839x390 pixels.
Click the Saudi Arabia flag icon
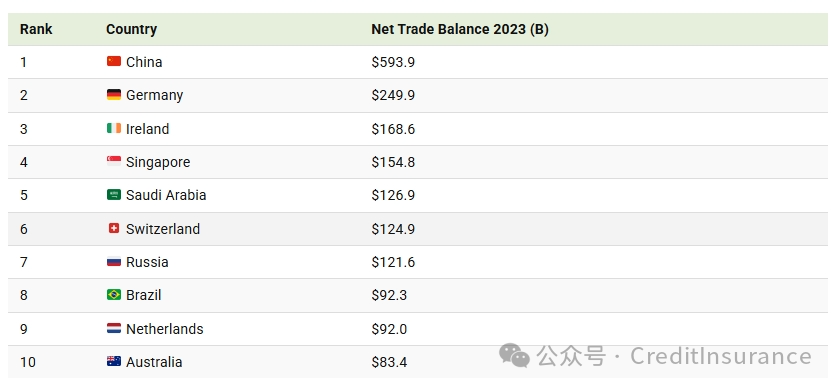tap(113, 195)
